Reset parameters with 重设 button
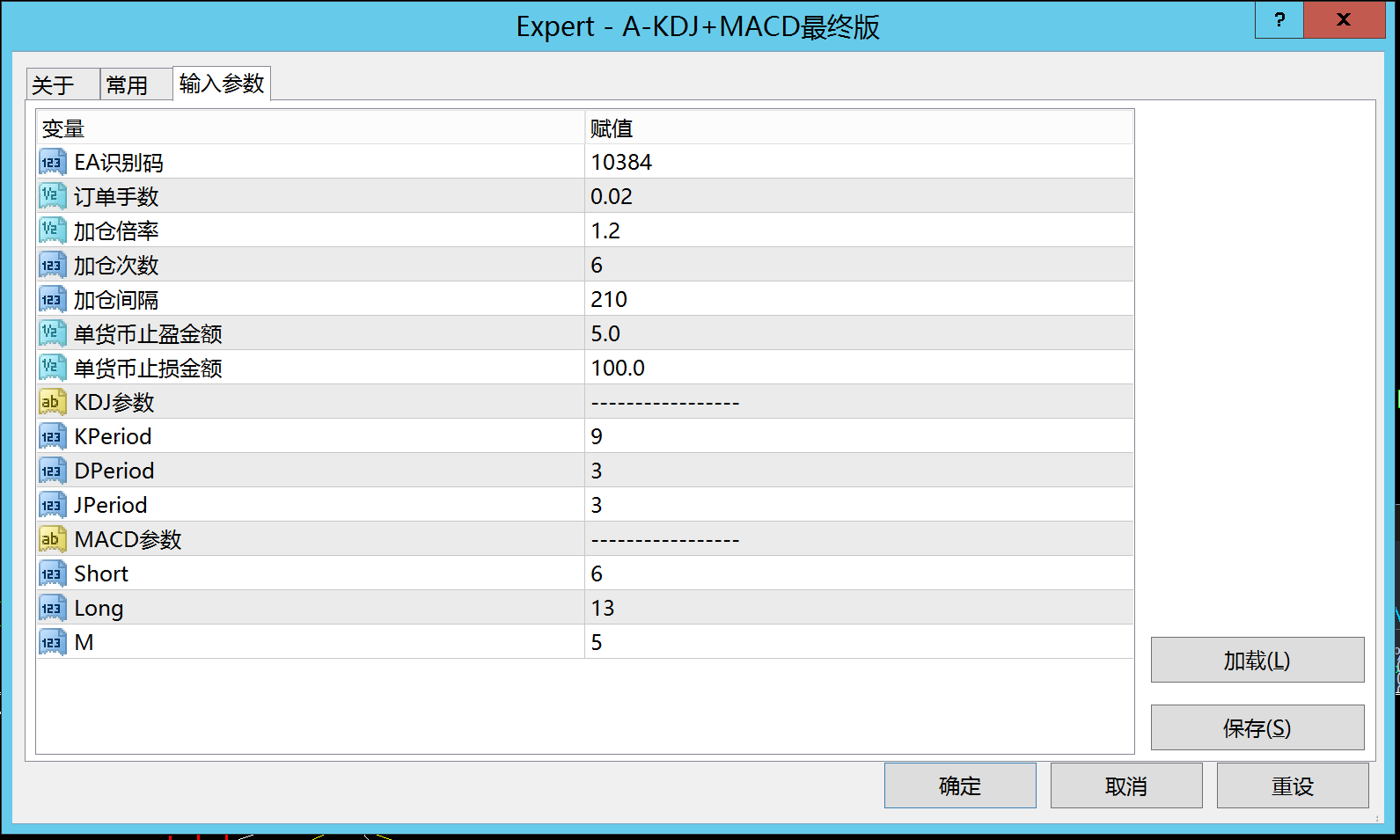Screen dimensions: 1400x840 coord(1293,785)
